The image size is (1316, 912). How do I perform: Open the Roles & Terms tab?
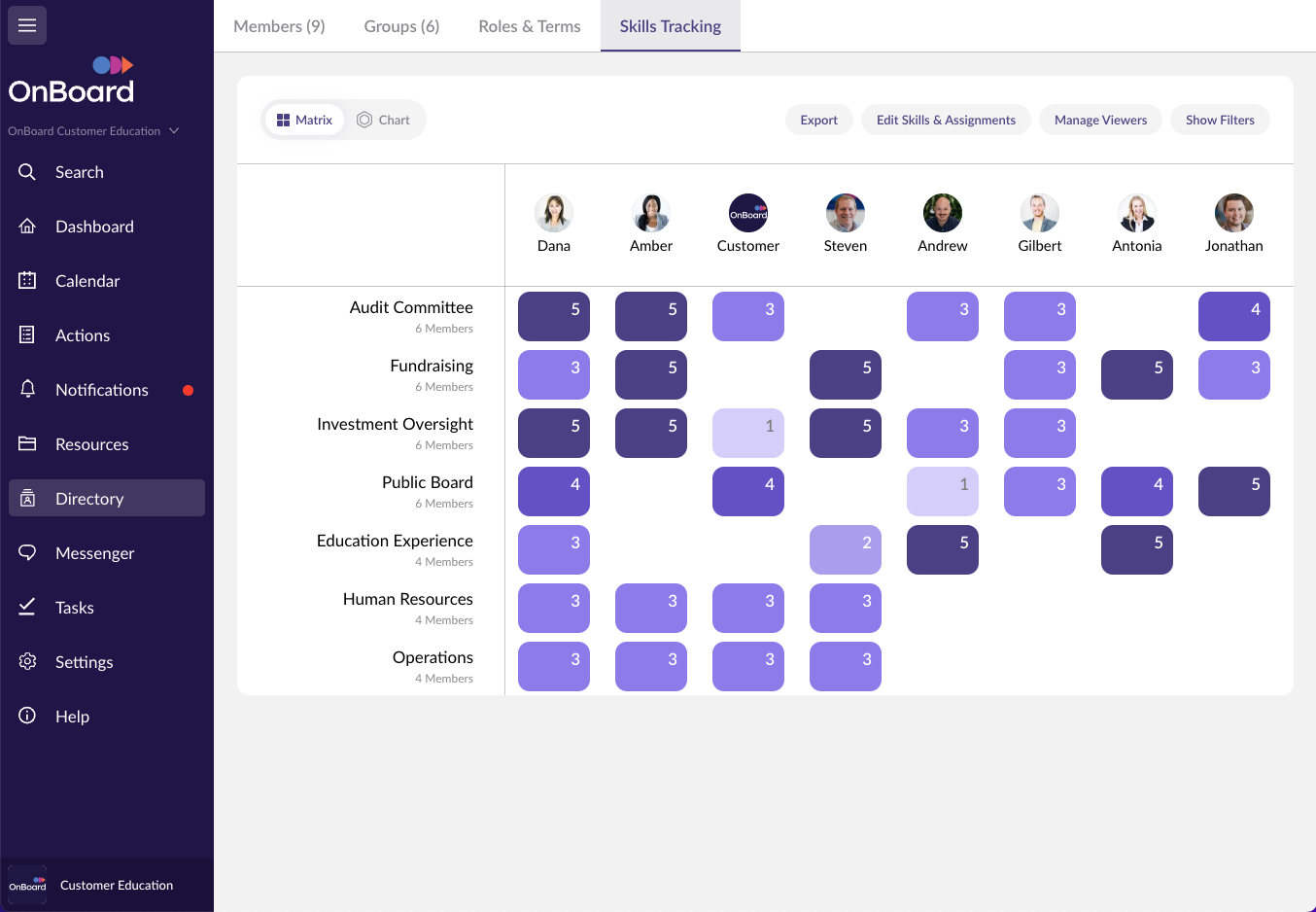coord(529,26)
